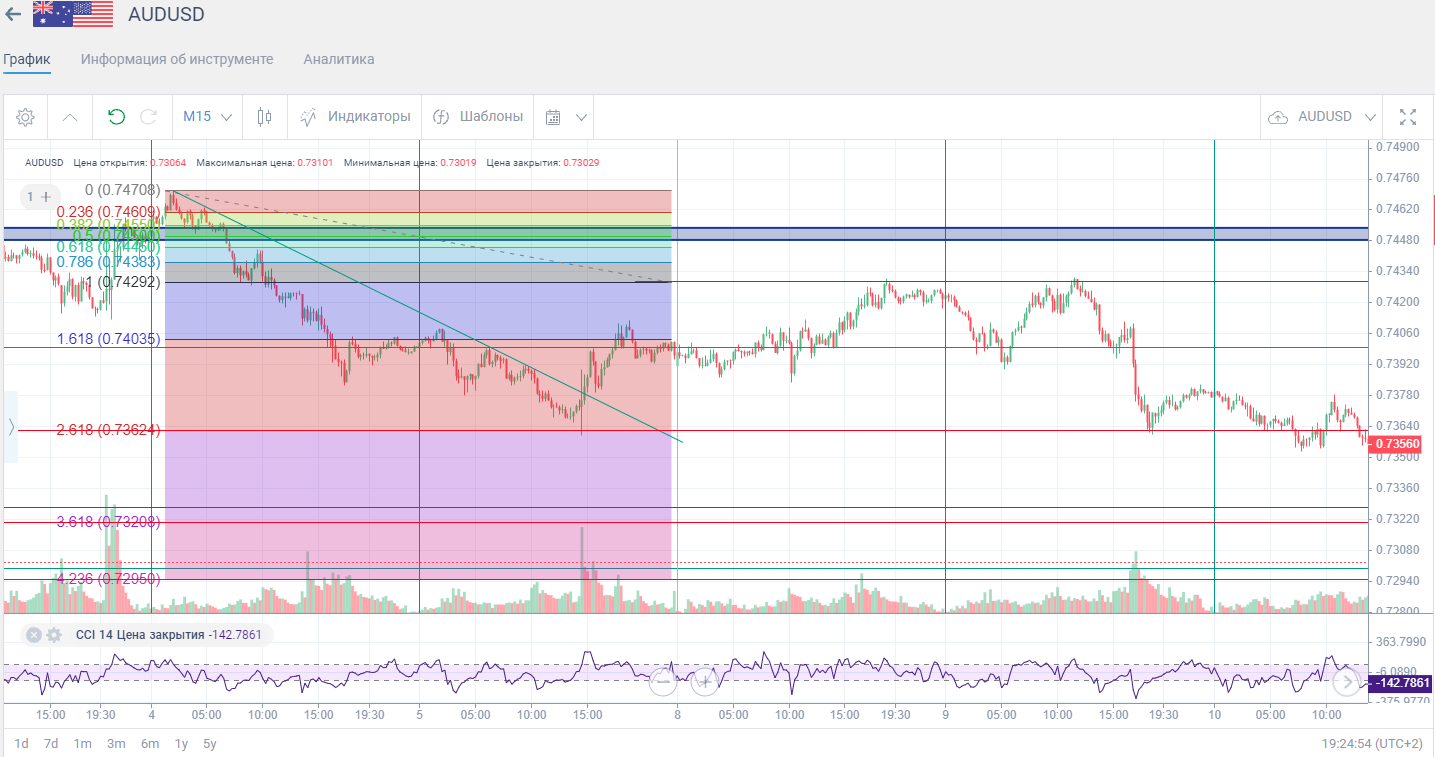Select the 1d time range
Screen dimensions: 1435x757
[21, 743]
